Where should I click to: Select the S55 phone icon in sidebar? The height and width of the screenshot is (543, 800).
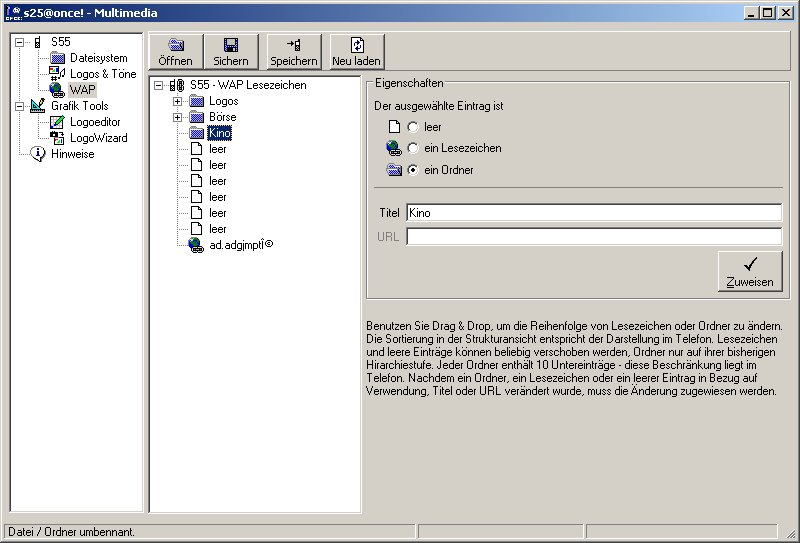(x=38, y=42)
